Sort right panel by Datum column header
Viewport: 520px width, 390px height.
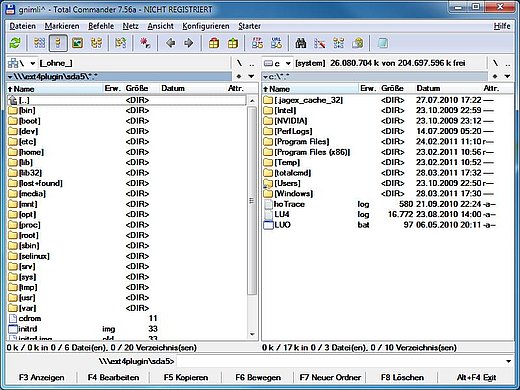click(448, 89)
